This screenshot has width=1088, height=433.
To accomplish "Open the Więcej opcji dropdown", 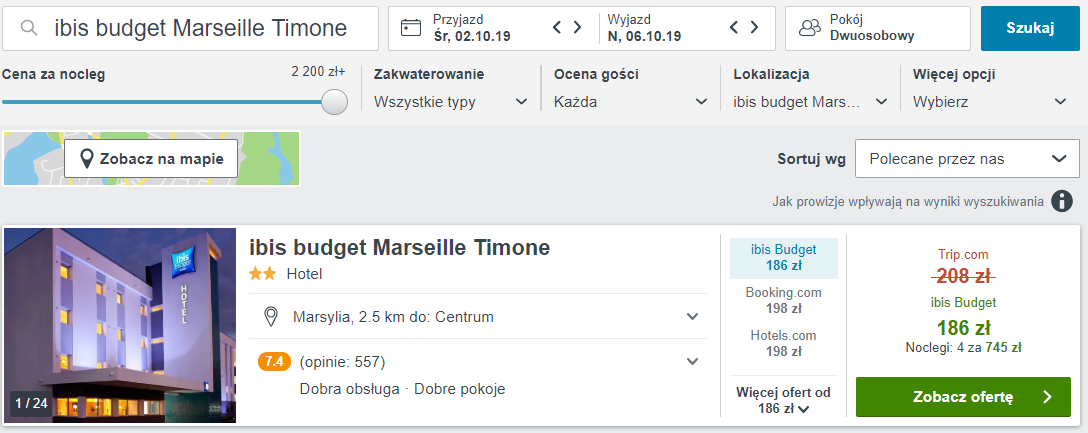I will coord(990,102).
